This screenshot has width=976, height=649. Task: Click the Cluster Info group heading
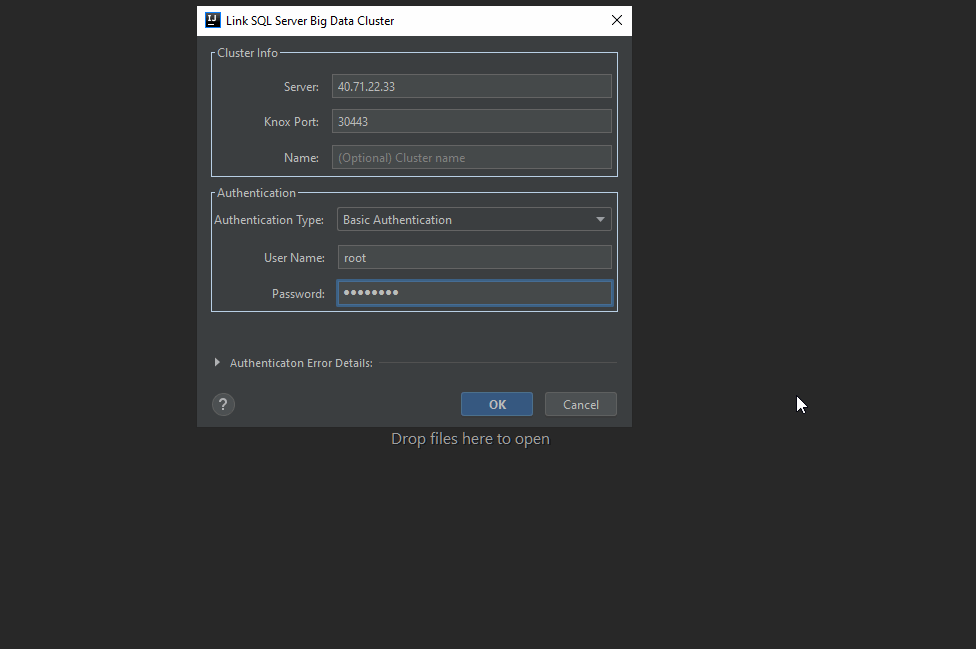click(247, 53)
